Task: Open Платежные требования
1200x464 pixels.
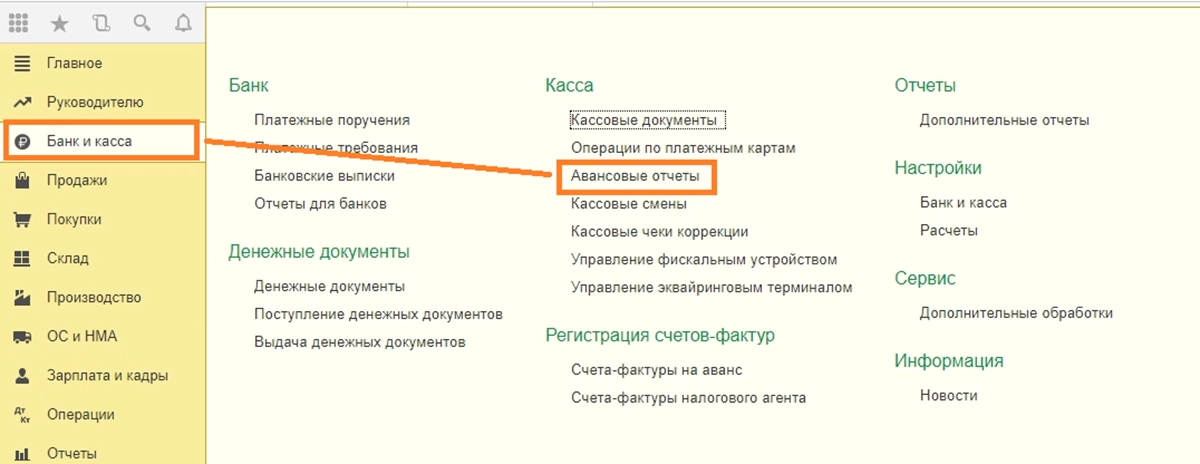Action: (x=336, y=148)
